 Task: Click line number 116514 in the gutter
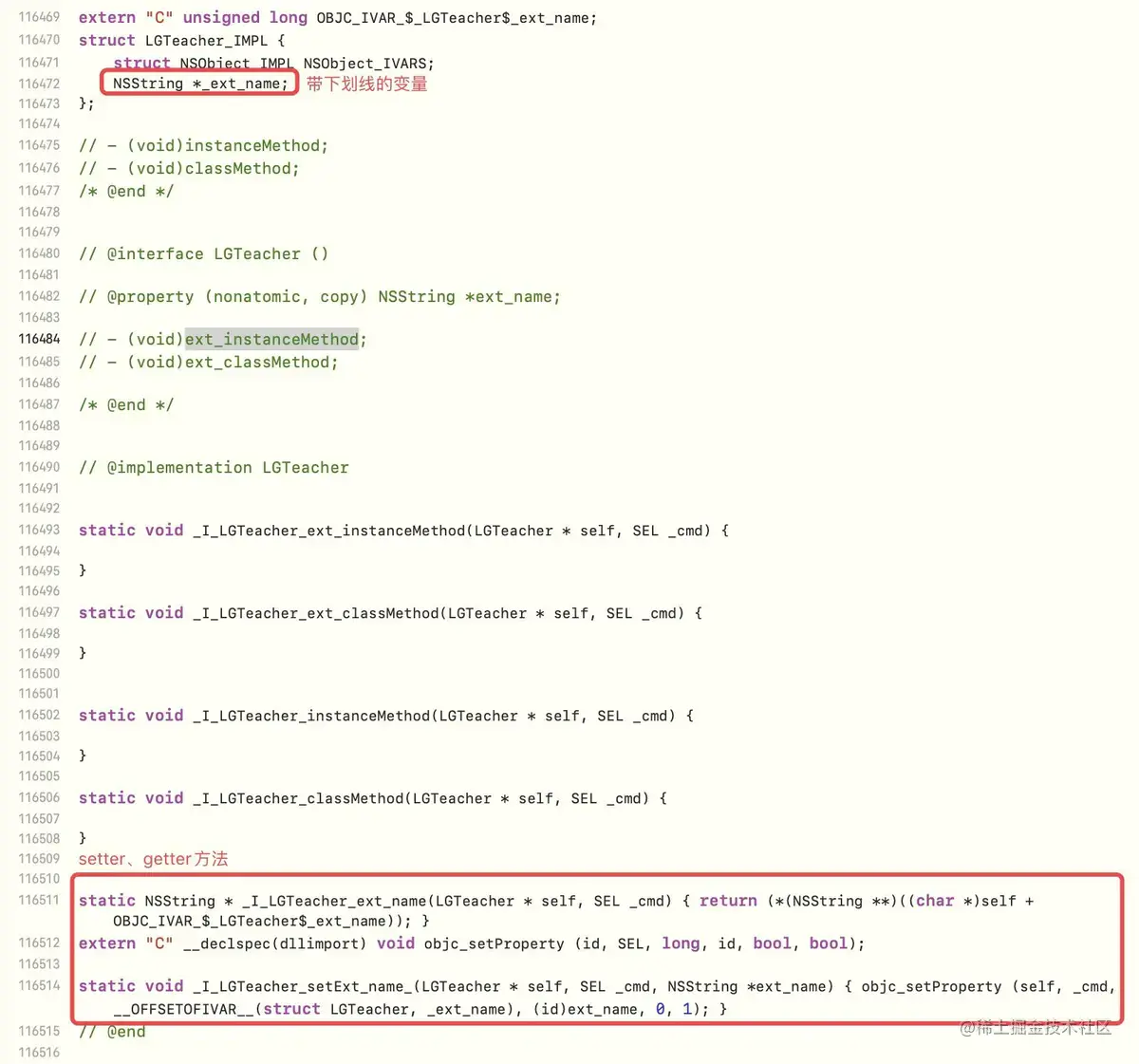[x=39, y=985]
